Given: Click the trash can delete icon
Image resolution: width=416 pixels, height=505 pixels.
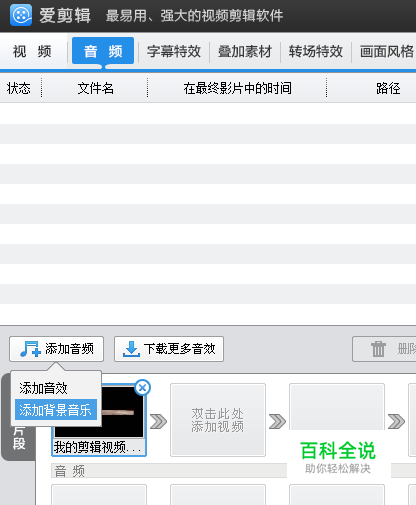Looking at the screenshot, I should [x=378, y=349].
